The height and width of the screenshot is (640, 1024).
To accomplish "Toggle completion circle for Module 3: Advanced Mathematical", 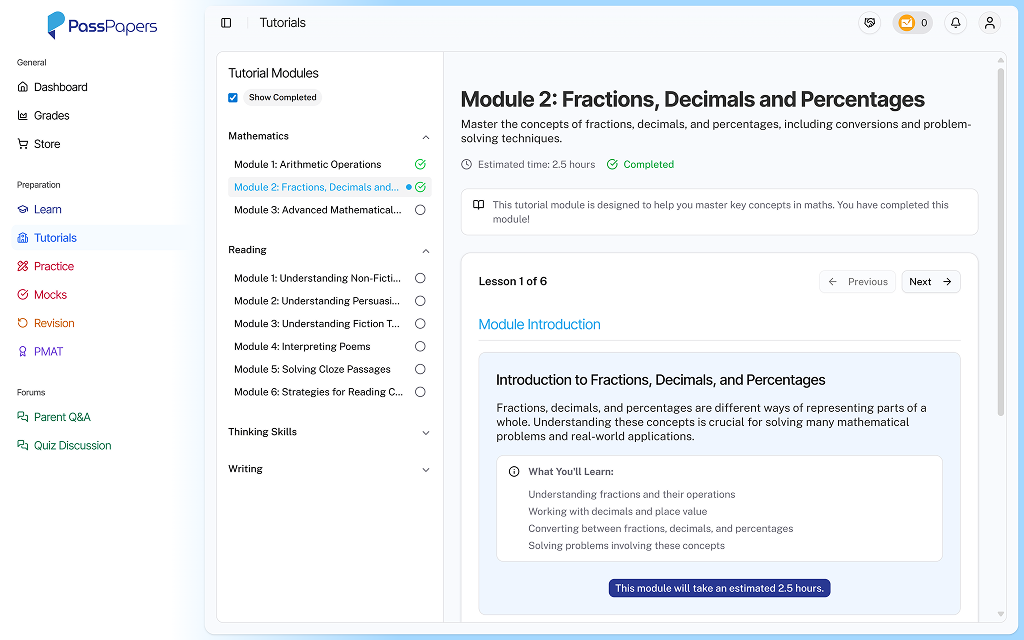I will tap(420, 210).
